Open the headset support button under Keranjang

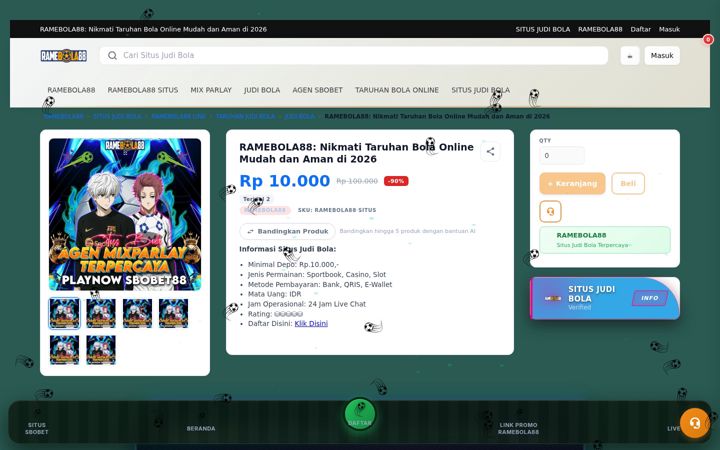coord(550,211)
